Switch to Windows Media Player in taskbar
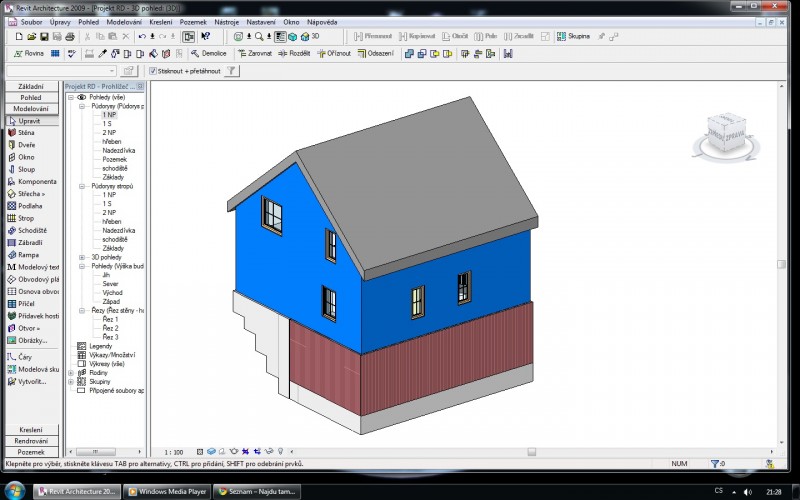This screenshot has height=500, width=800. tap(166, 491)
